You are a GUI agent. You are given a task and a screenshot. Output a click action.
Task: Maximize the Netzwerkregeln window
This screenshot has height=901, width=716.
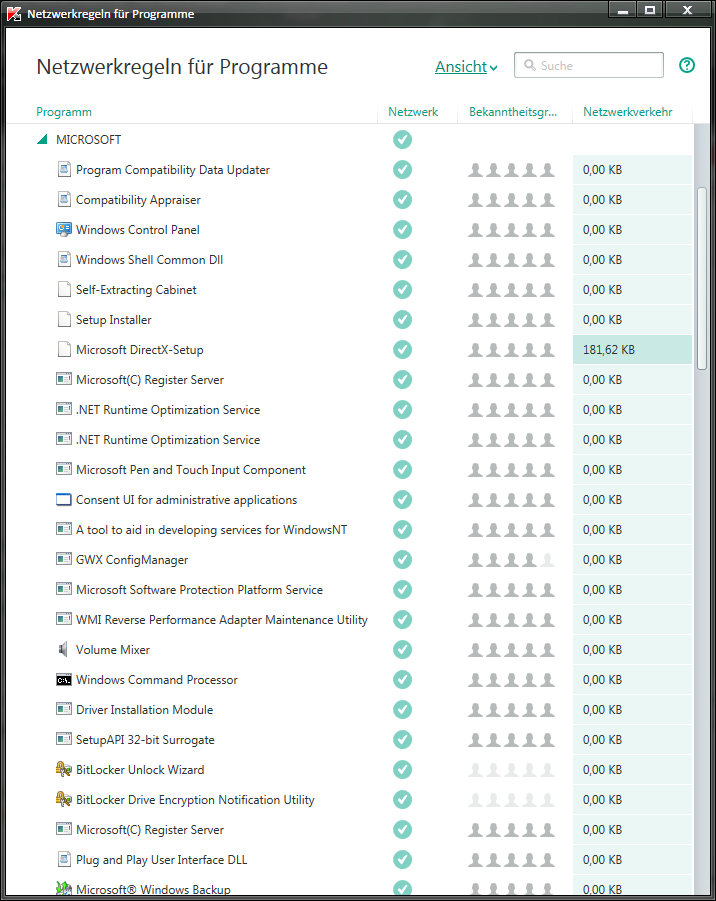[x=650, y=9]
